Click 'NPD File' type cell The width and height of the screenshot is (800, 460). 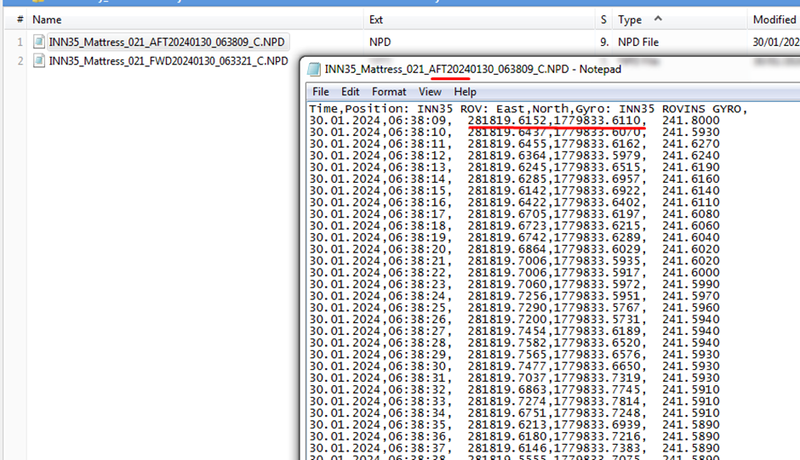638,42
